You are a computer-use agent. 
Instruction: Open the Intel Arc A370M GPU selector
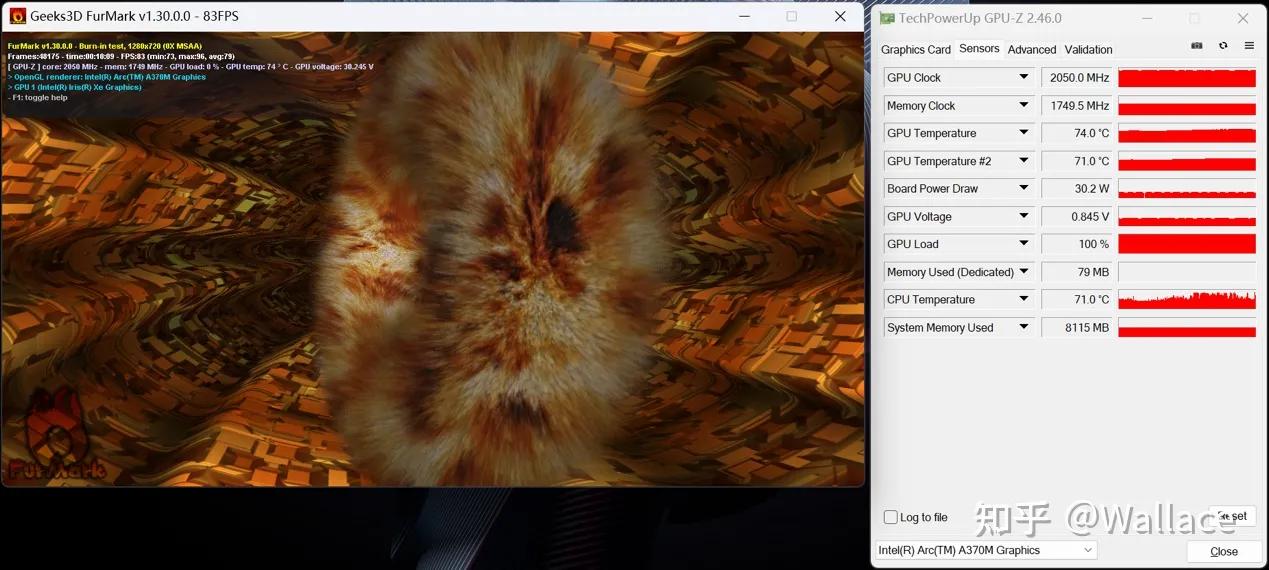[x=985, y=550]
